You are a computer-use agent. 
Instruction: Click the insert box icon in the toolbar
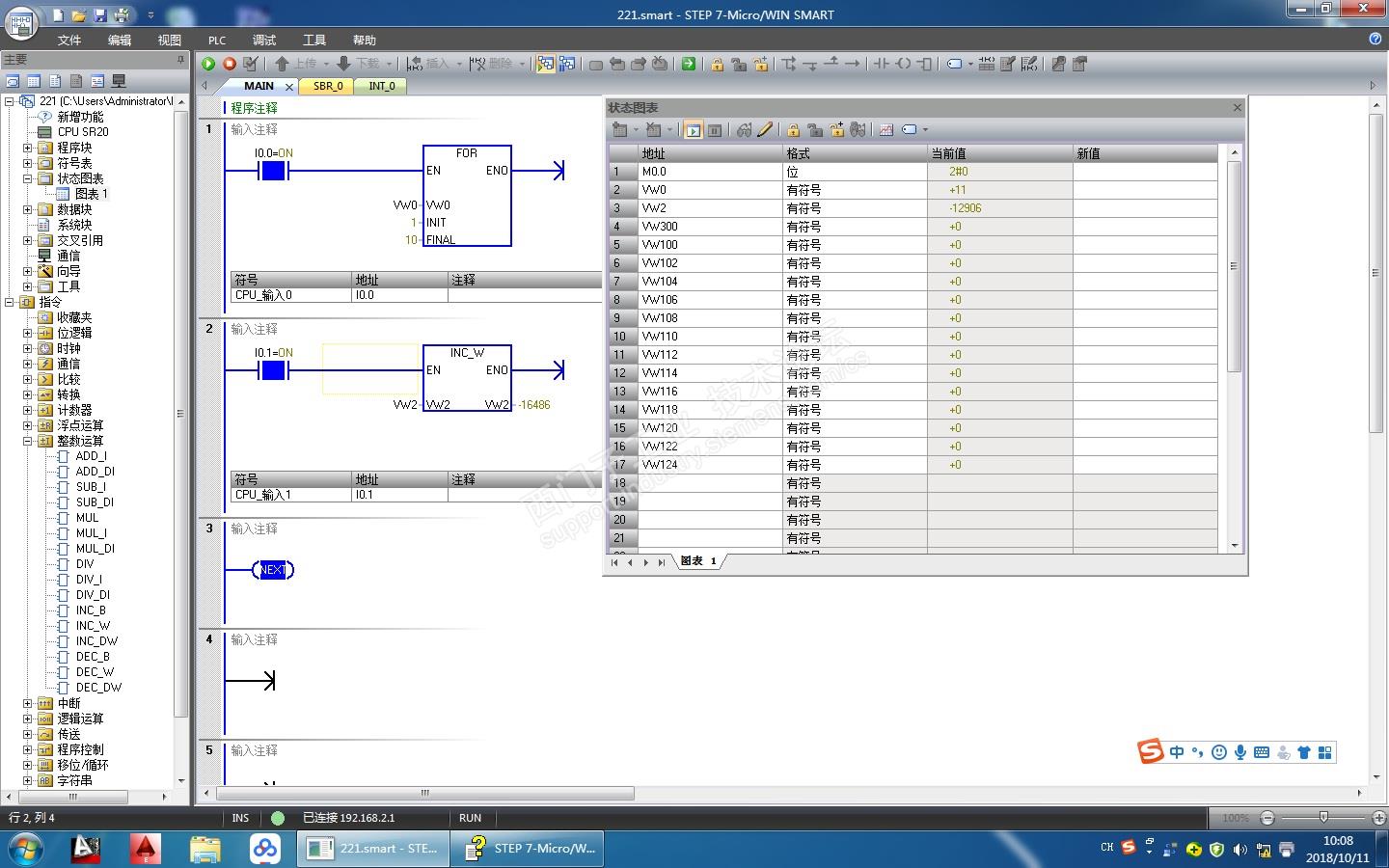[924, 64]
